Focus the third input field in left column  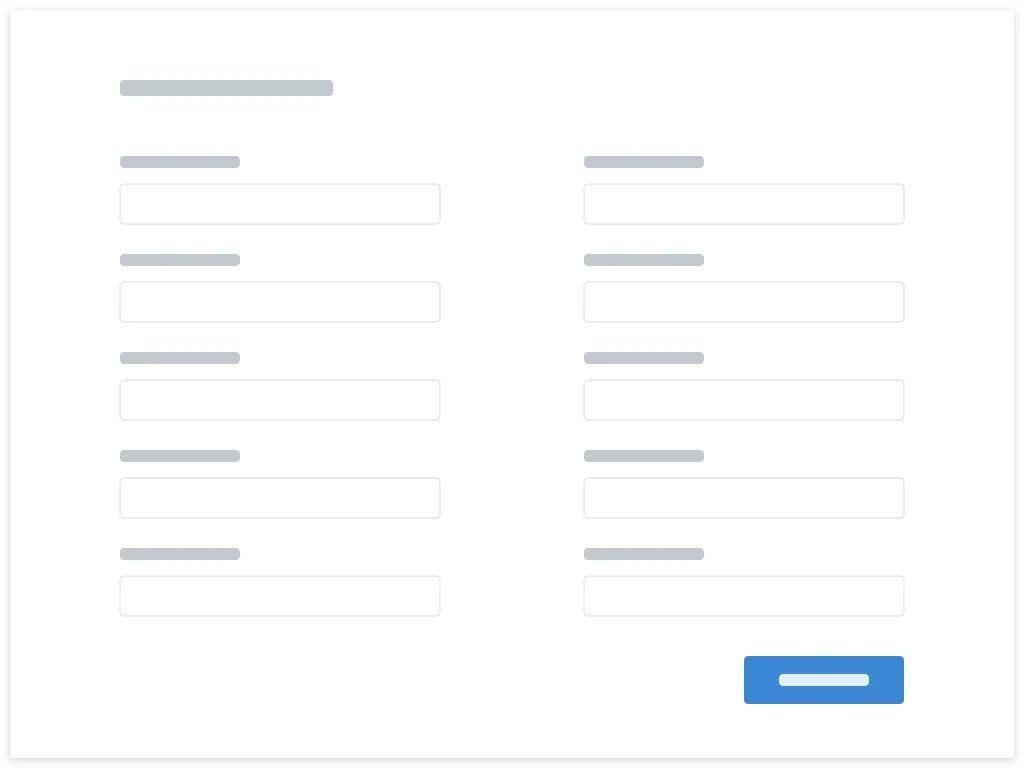[280, 400]
